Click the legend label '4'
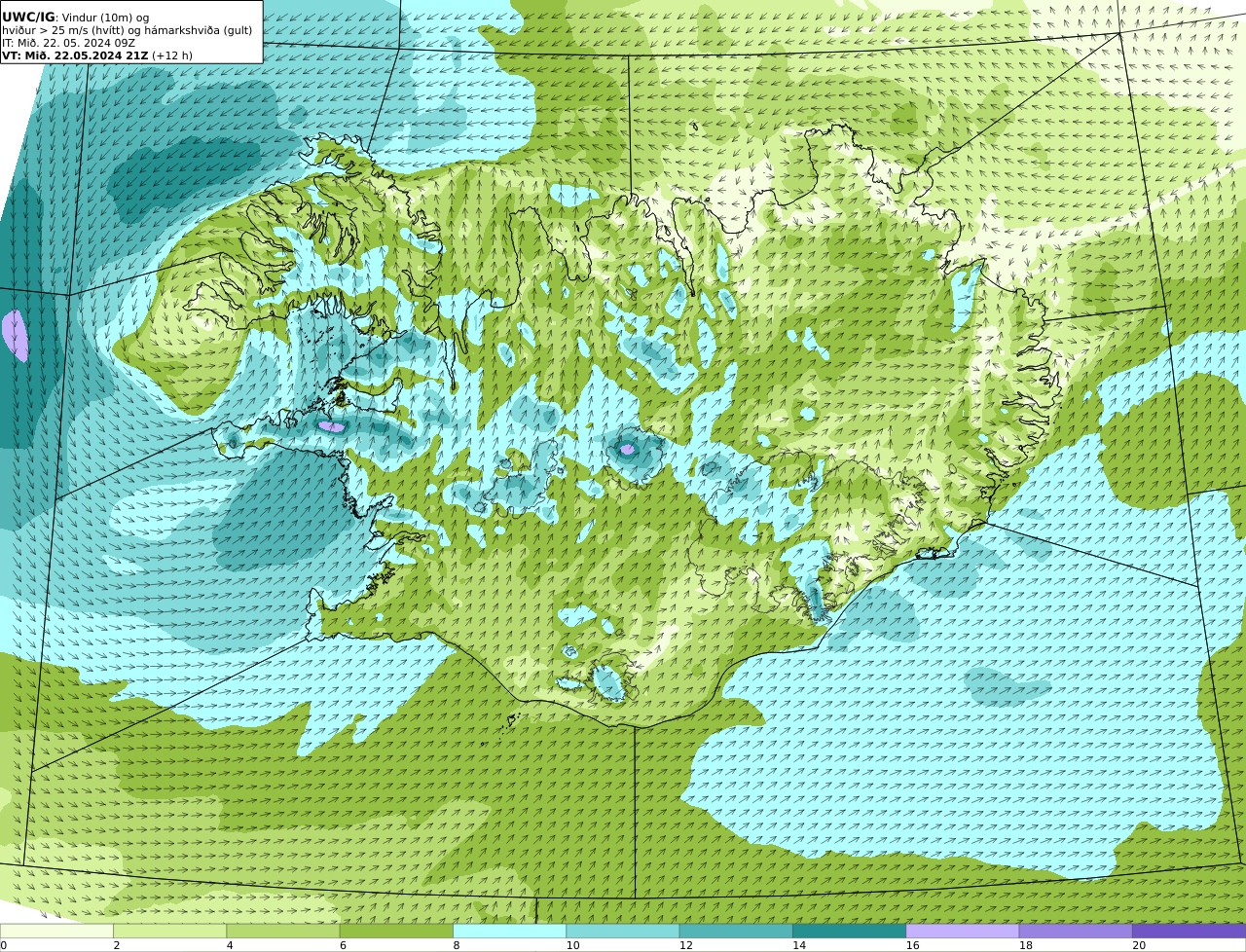The height and width of the screenshot is (952, 1246). 230,945
